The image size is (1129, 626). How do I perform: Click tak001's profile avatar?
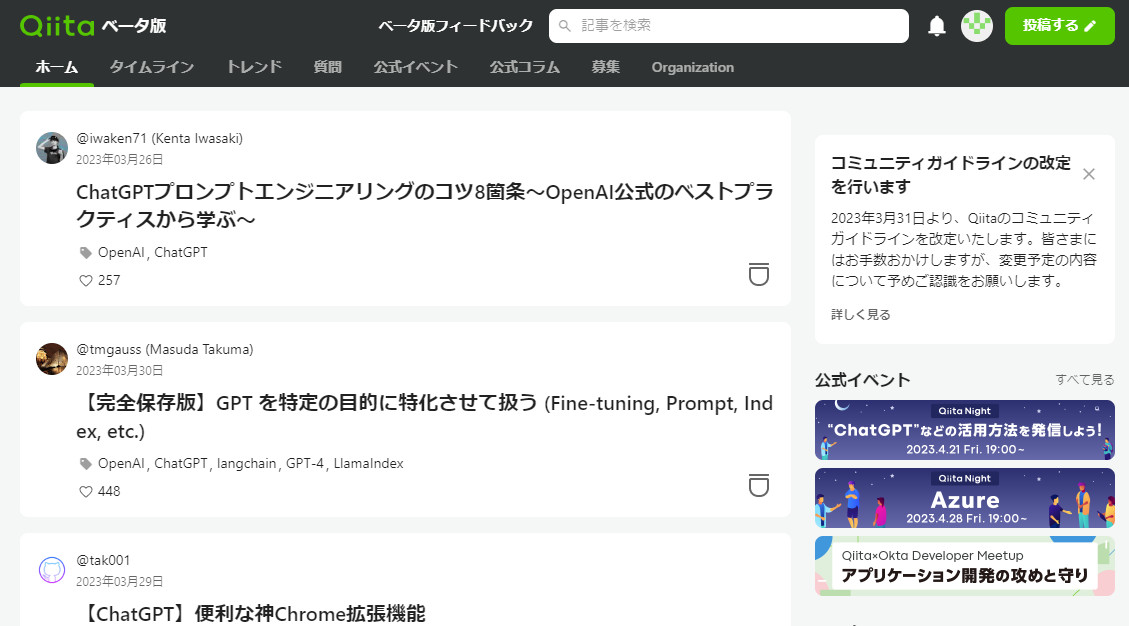52,570
